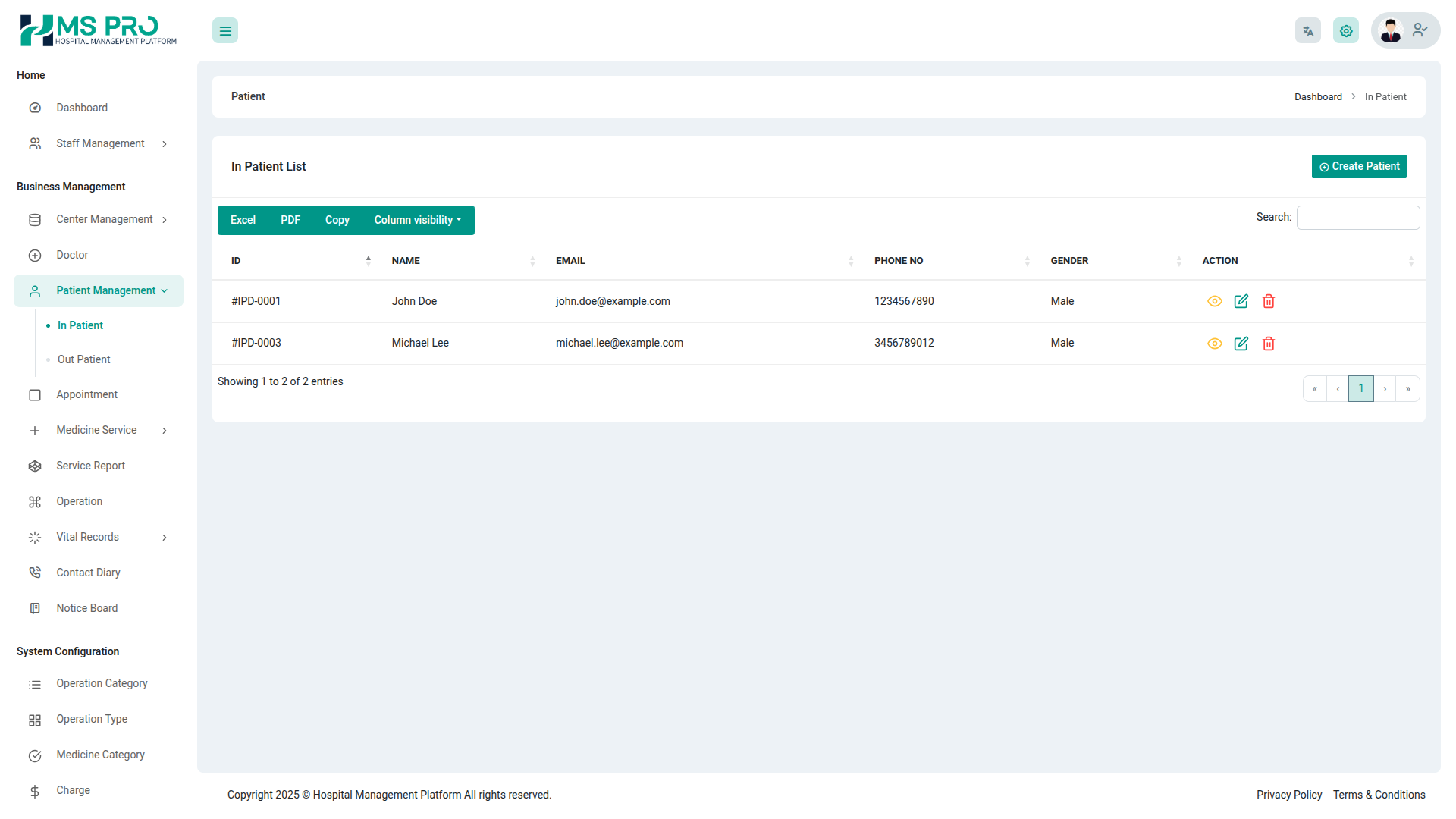
Task: Click the Medicine Category check-circle icon
Action: pos(35,756)
